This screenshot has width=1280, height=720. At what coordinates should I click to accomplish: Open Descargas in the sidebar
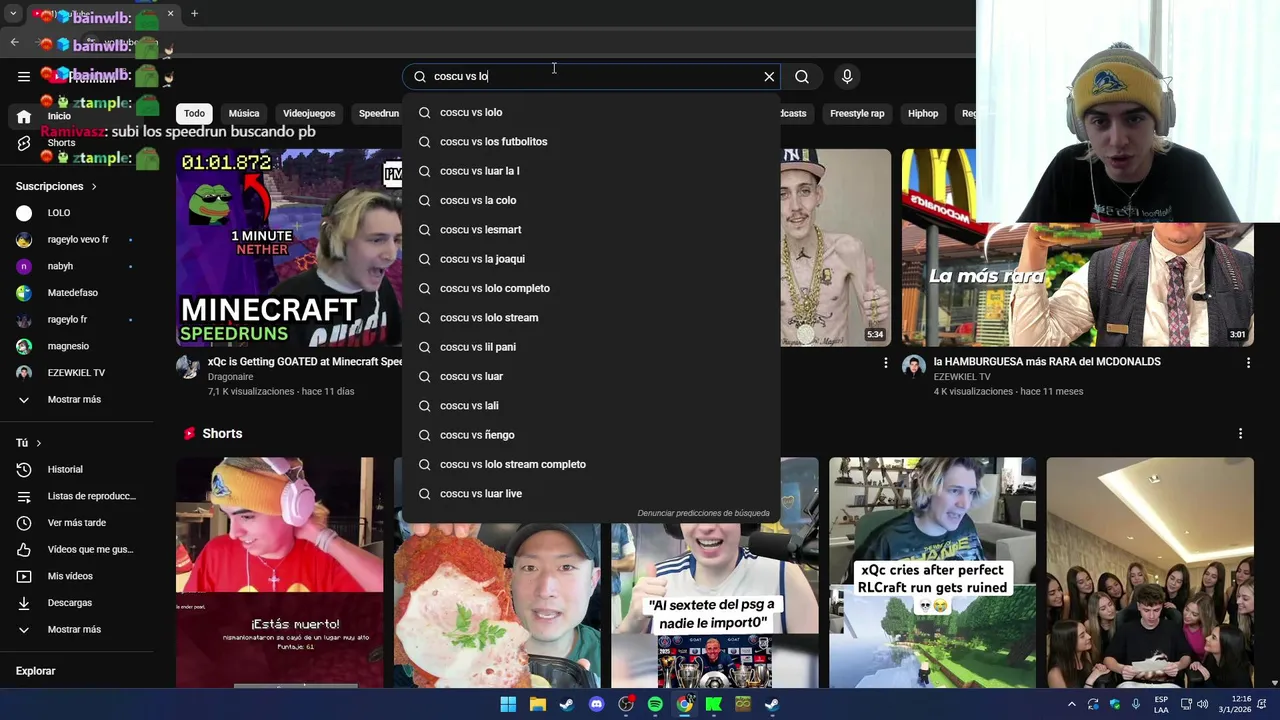click(x=76, y=603)
